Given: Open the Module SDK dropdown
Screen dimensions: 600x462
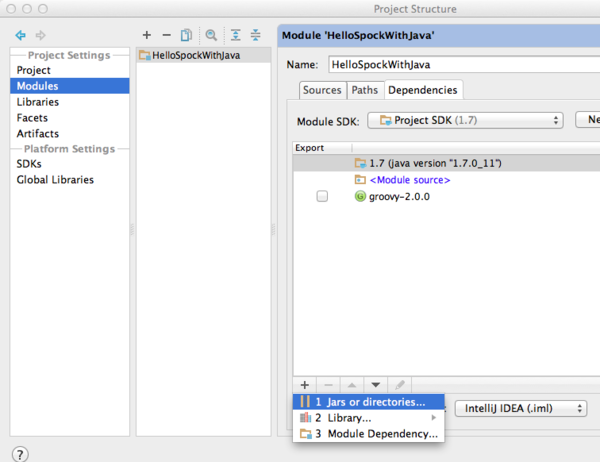Looking at the screenshot, I should pyautogui.click(x=465, y=121).
